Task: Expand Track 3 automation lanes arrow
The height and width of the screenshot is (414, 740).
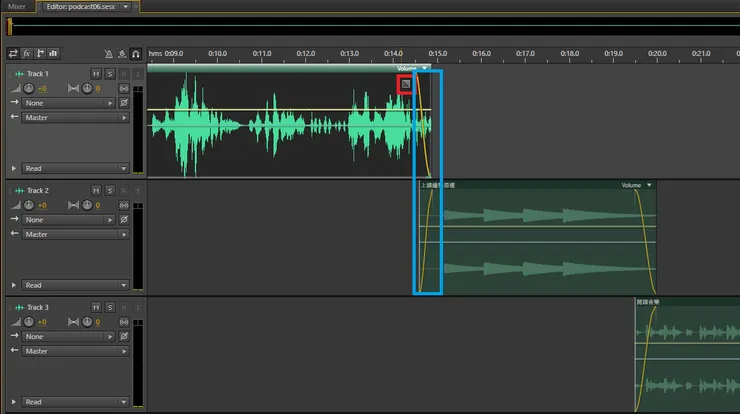Action: 14,402
